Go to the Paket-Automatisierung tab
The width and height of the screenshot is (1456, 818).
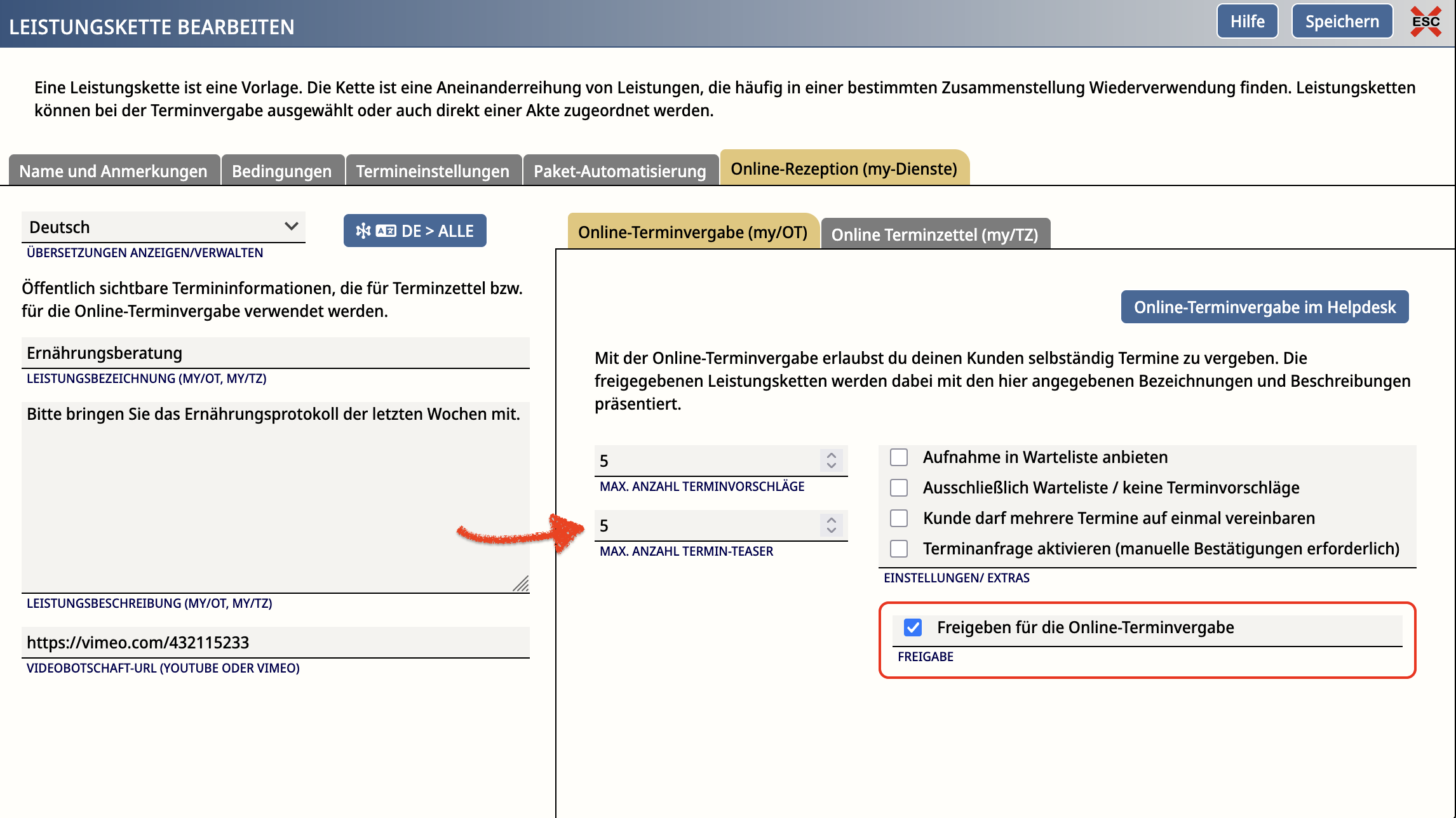click(619, 171)
